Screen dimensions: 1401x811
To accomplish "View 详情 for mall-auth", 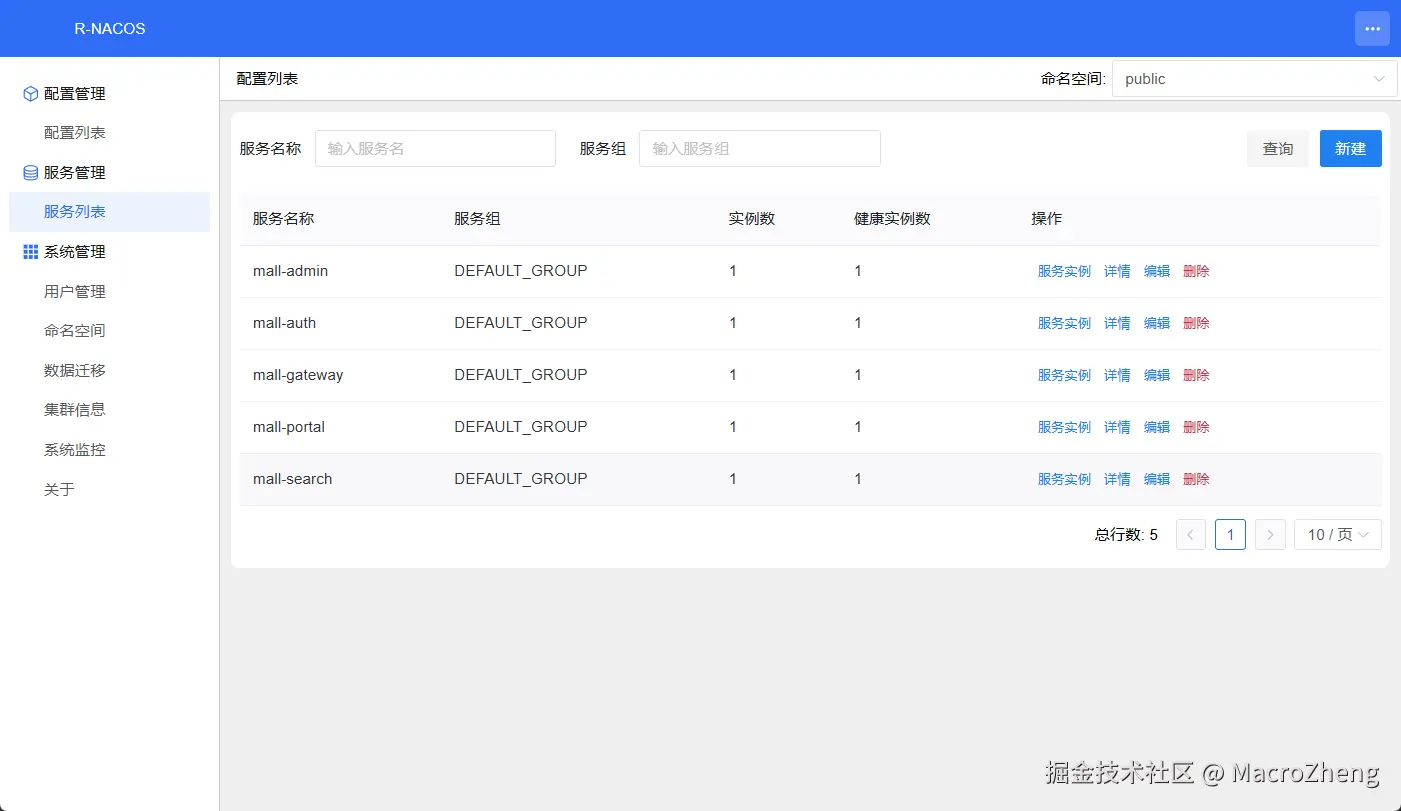I will tap(1117, 323).
